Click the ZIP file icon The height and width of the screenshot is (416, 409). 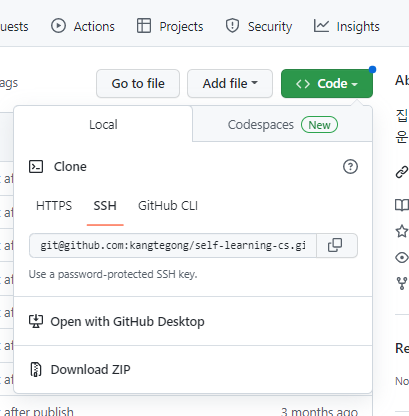tap(36, 369)
